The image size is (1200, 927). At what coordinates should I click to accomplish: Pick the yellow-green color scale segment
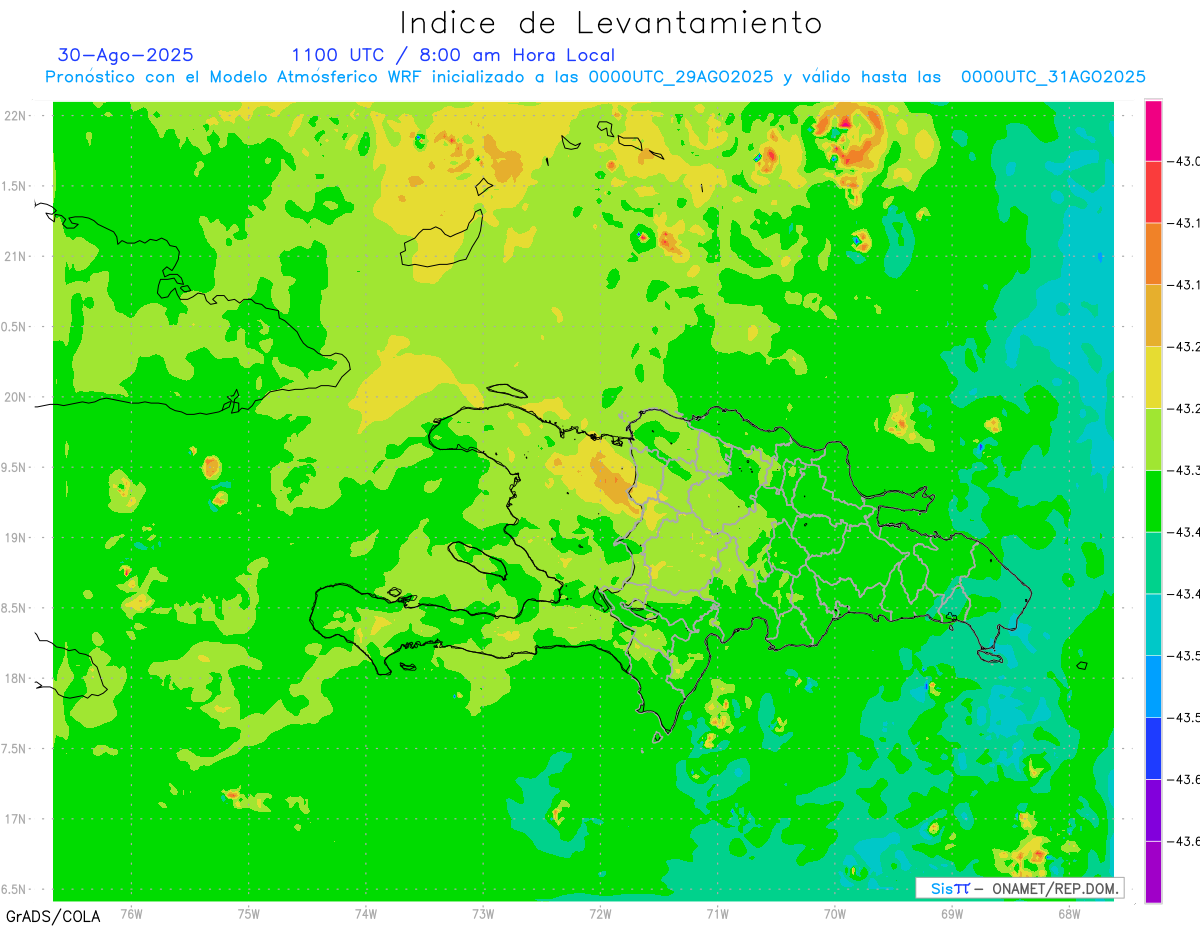[x=1153, y=439]
